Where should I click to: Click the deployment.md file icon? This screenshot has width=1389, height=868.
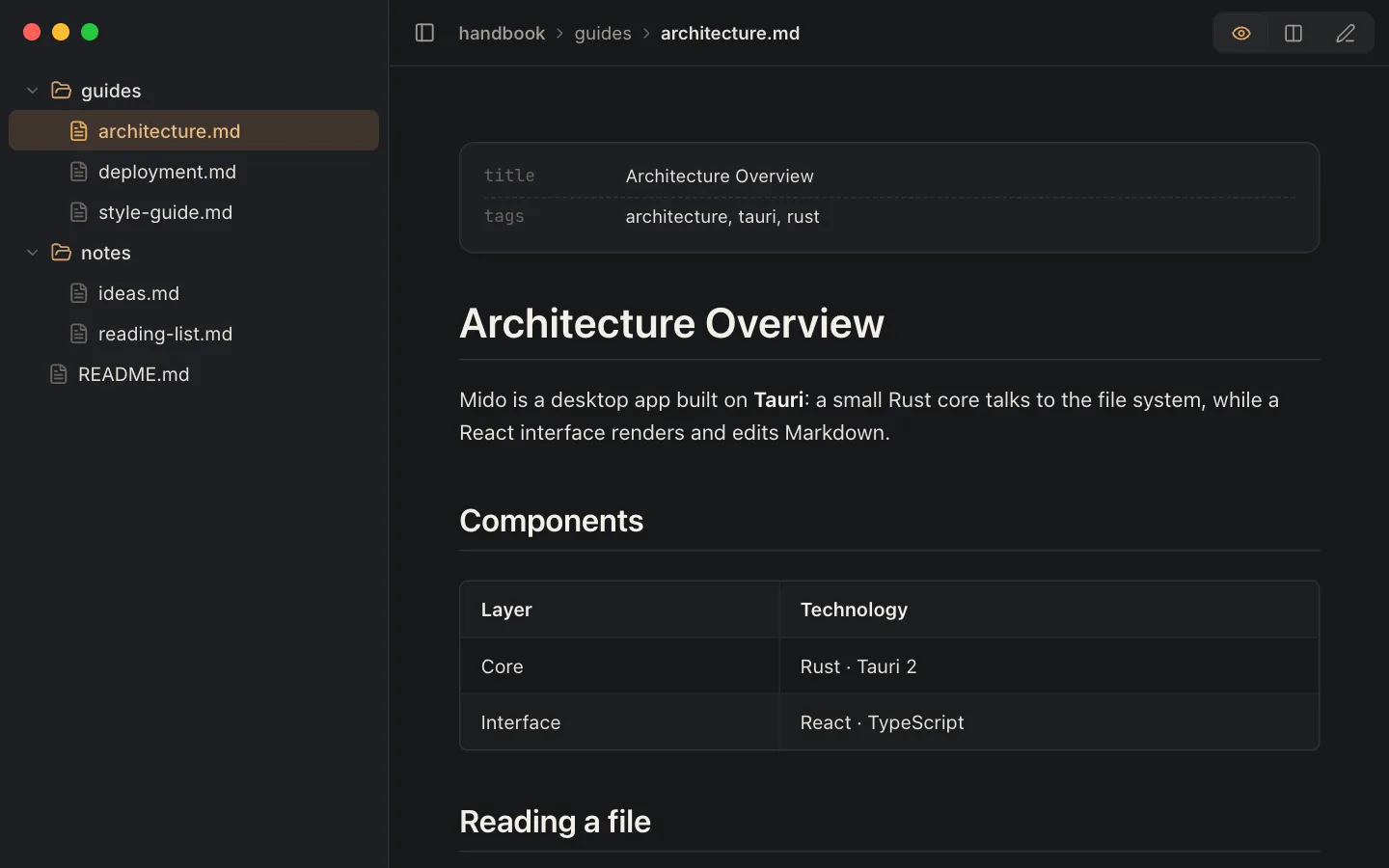[79, 172]
